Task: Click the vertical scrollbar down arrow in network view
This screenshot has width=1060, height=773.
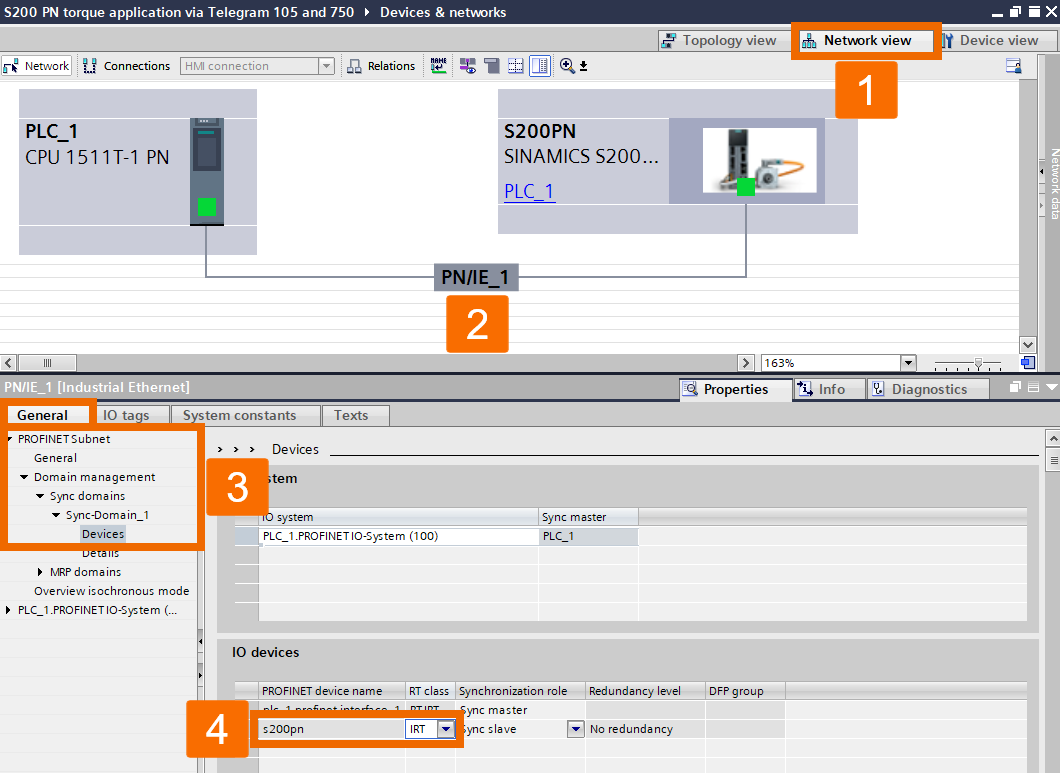Action: [1027, 345]
